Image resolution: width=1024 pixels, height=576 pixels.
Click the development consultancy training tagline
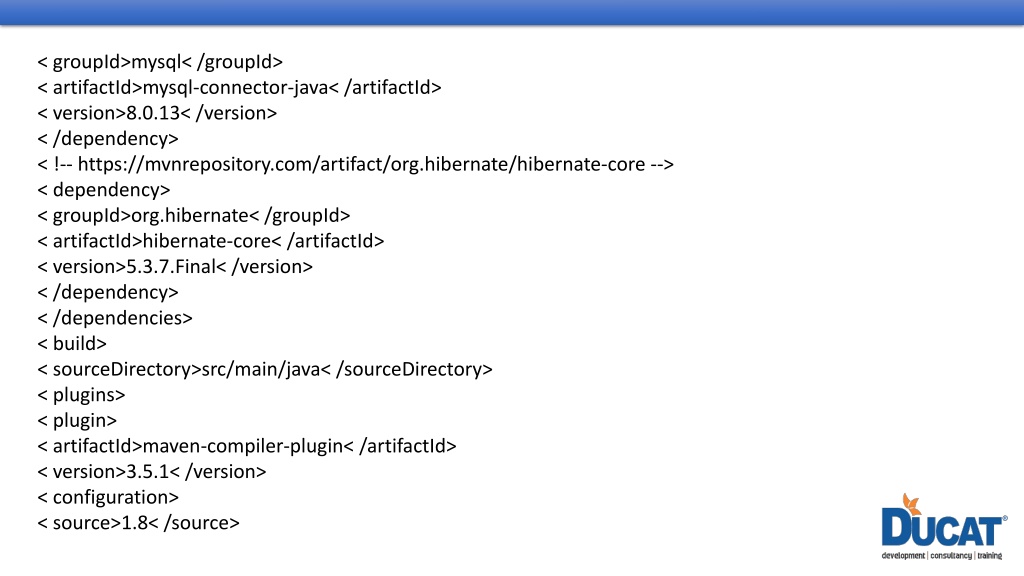coord(942,556)
